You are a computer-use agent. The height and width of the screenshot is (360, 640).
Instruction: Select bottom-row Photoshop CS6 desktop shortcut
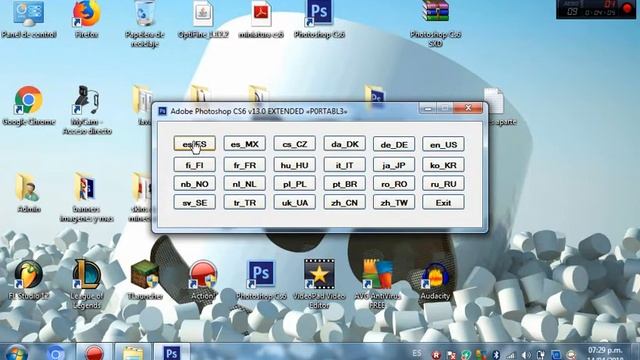click(261, 280)
